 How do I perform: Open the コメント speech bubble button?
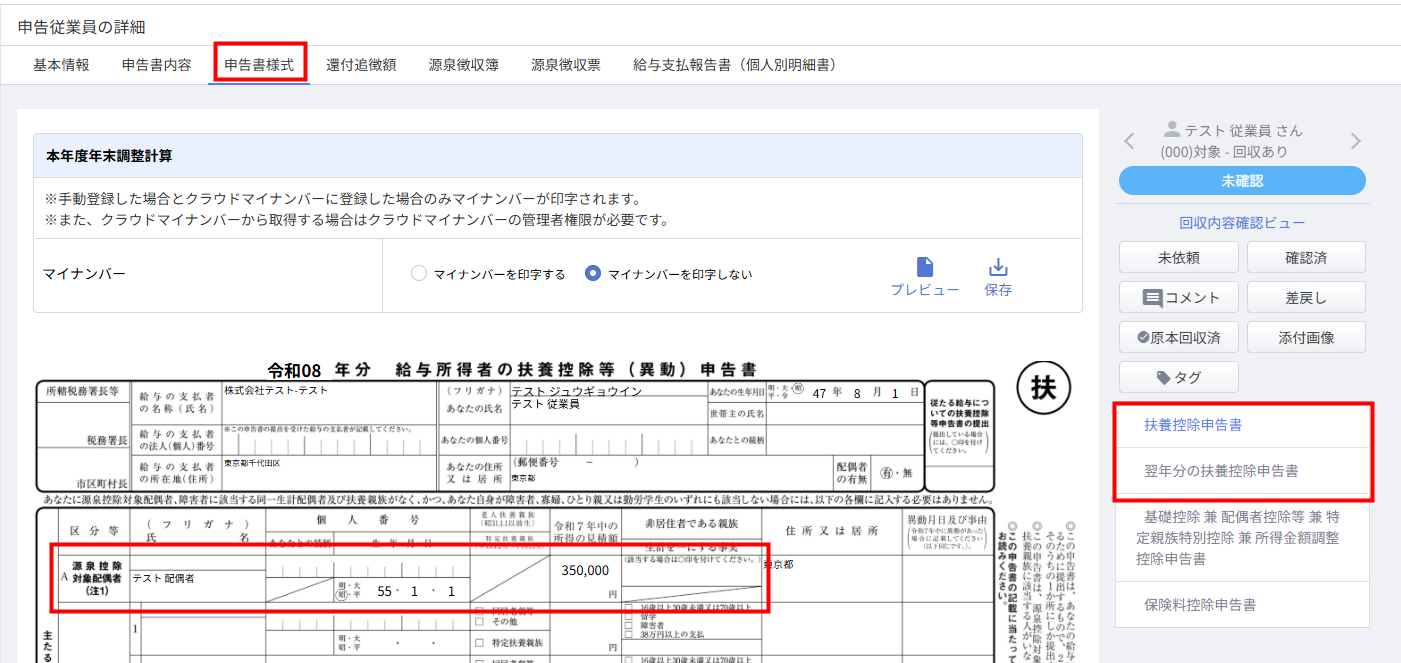[x=1179, y=297]
